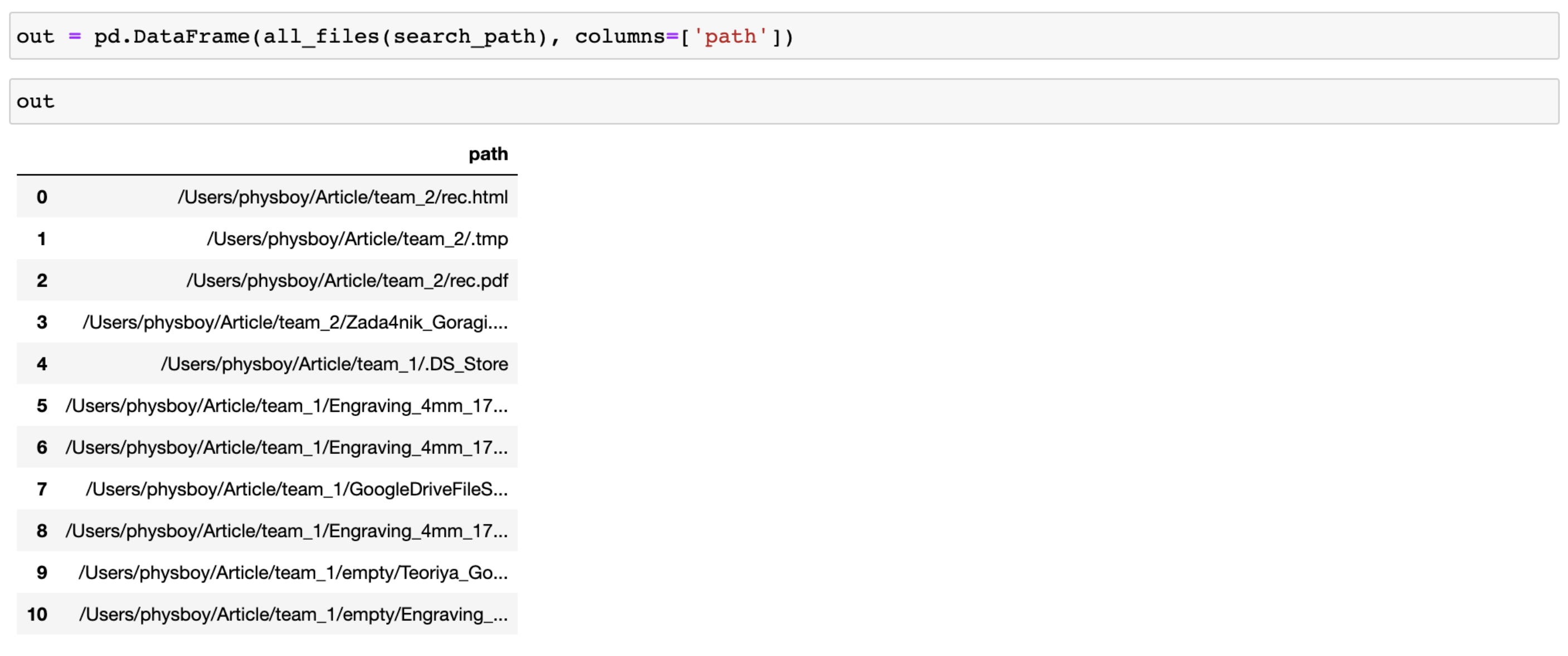Select row 0 rec.html path cell
The image size is (1568, 656).
(x=342, y=197)
